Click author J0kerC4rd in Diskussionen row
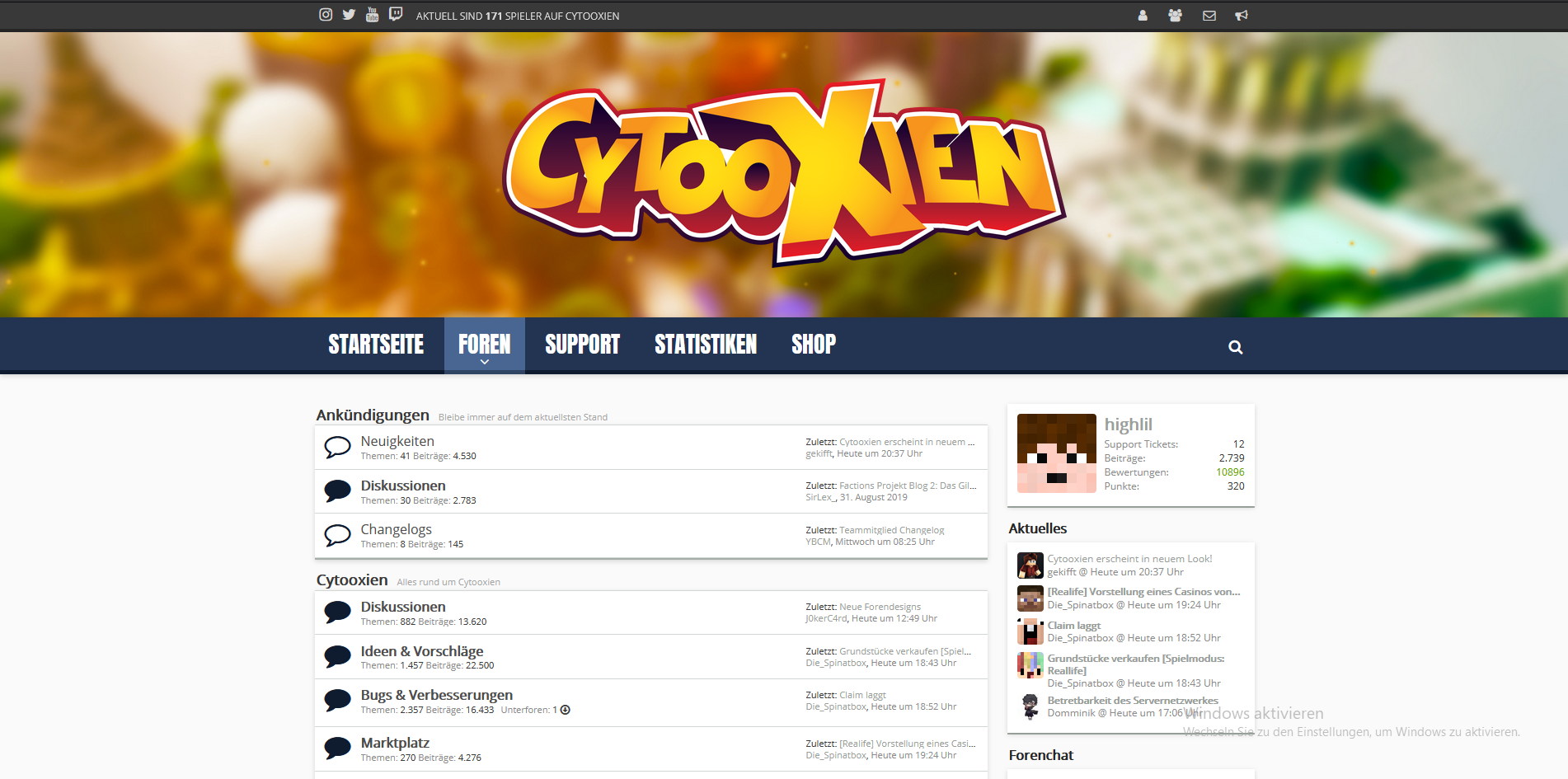The height and width of the screenshot is (779, 1568). (x=826, y=618)
